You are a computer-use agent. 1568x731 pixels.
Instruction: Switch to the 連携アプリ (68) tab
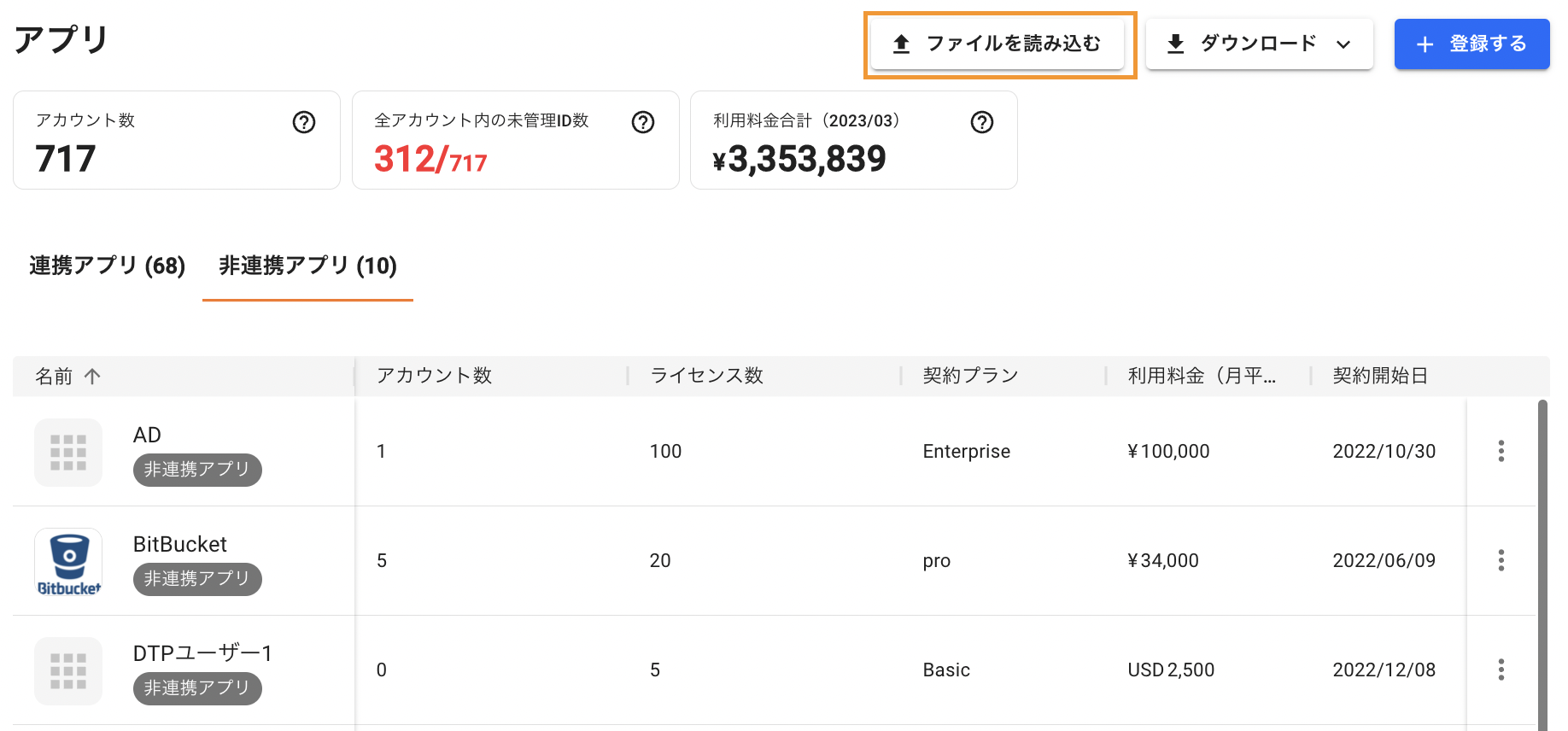coord(108,266)
